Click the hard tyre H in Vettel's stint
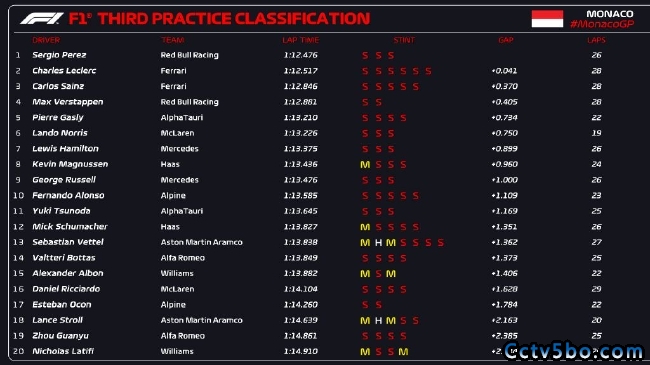Image resolution: width=650 pixels, height=365 pixels. pos(378,243)
